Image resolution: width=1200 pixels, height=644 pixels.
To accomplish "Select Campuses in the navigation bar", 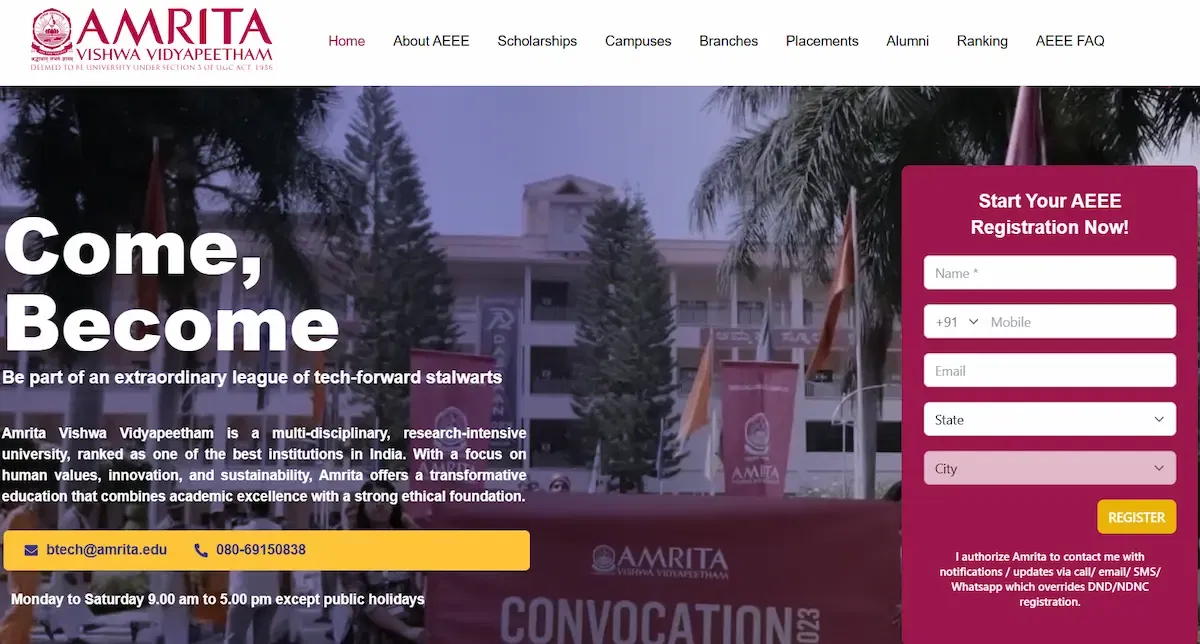I will click(638, 41).
